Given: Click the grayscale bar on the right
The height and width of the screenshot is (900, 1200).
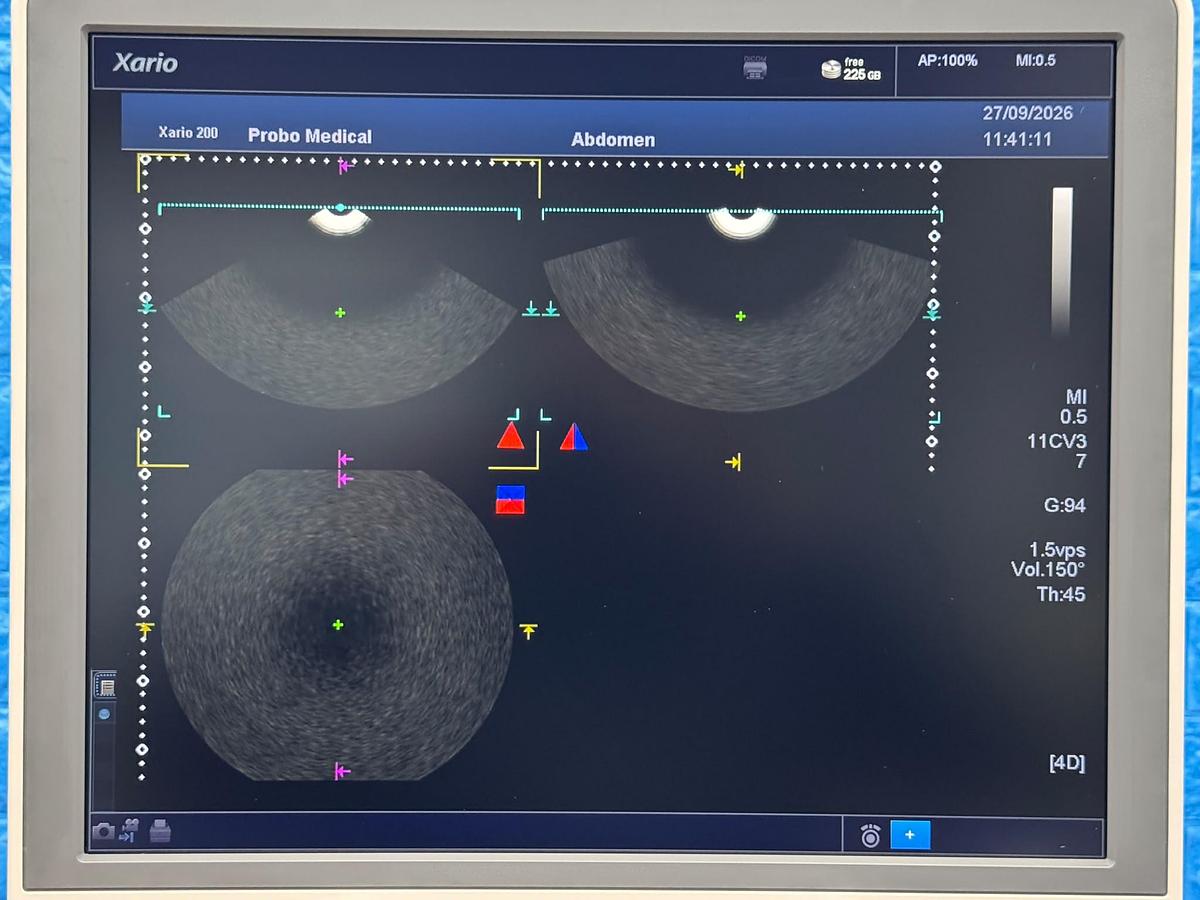Looking at the screenshot, I should click(x=1062, y=262).
